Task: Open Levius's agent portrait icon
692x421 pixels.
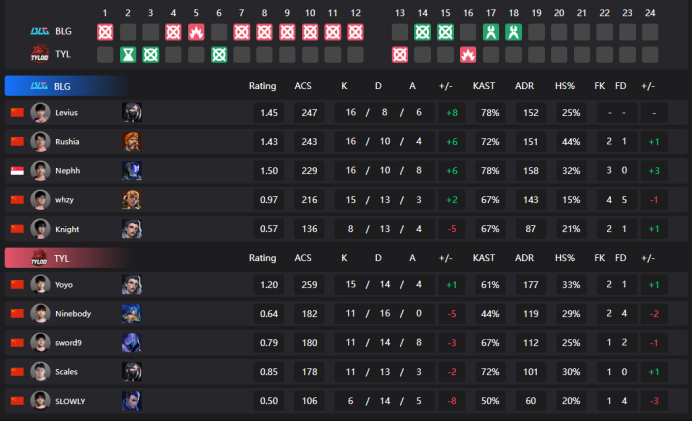Action: click(132, 113)
